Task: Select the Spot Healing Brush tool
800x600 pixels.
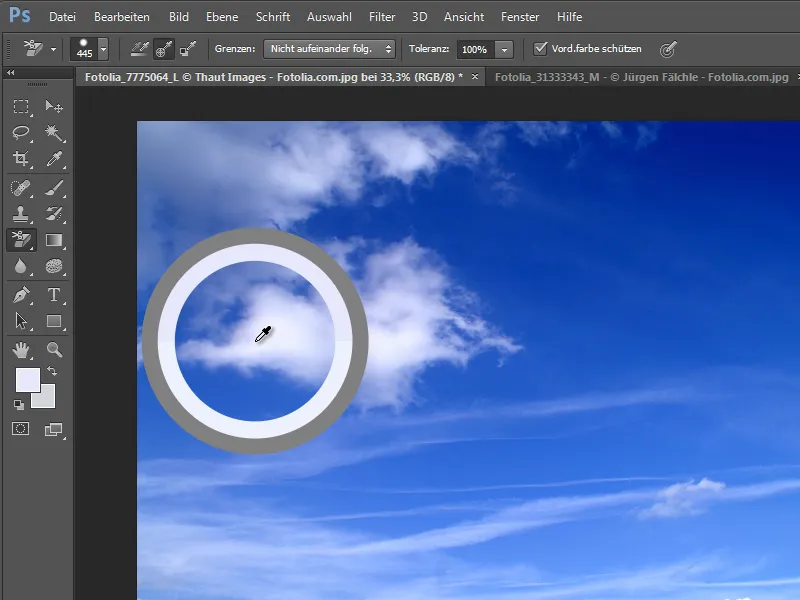Action: 21,188
